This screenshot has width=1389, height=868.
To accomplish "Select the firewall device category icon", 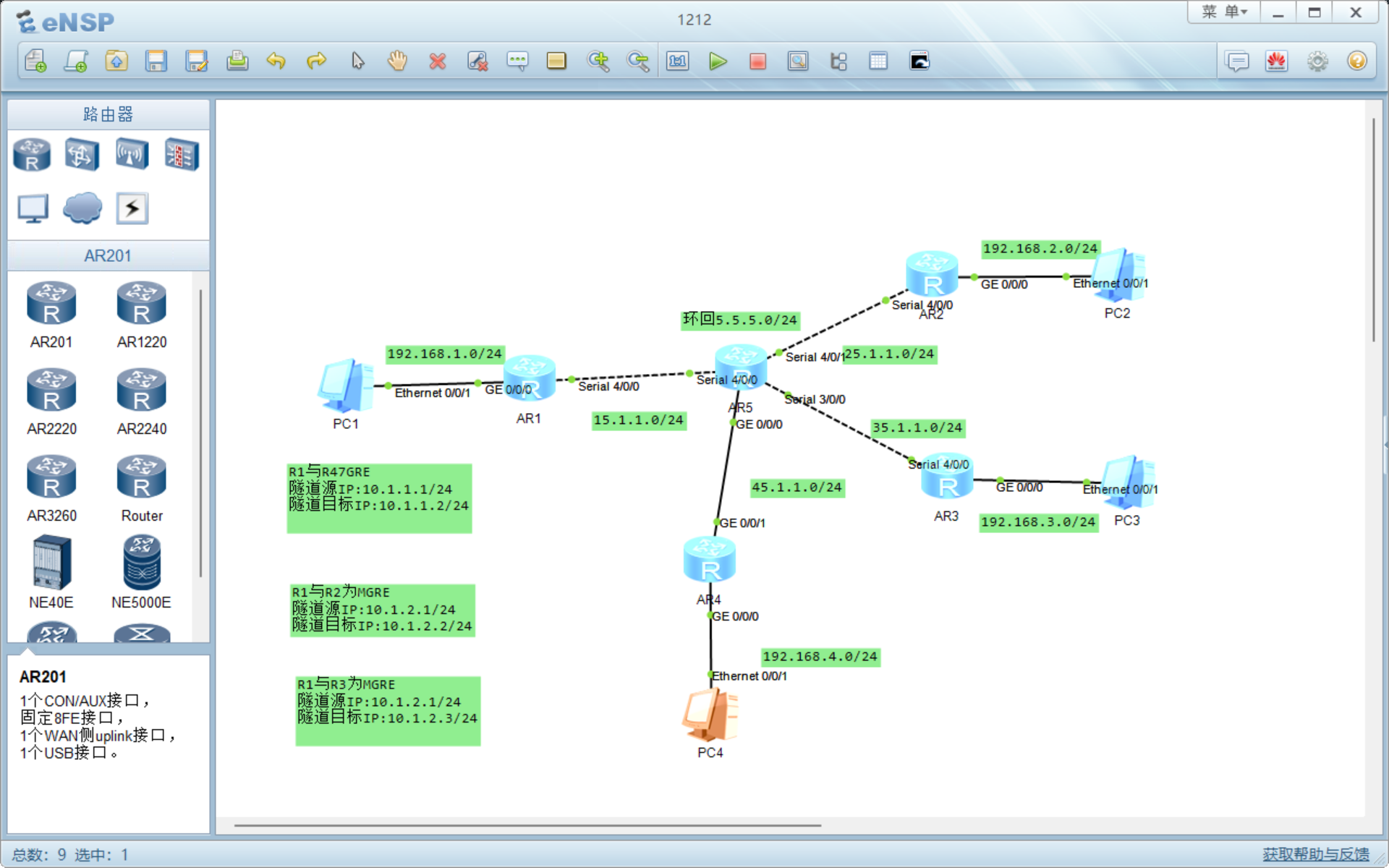I will click(x=182, y=154).
